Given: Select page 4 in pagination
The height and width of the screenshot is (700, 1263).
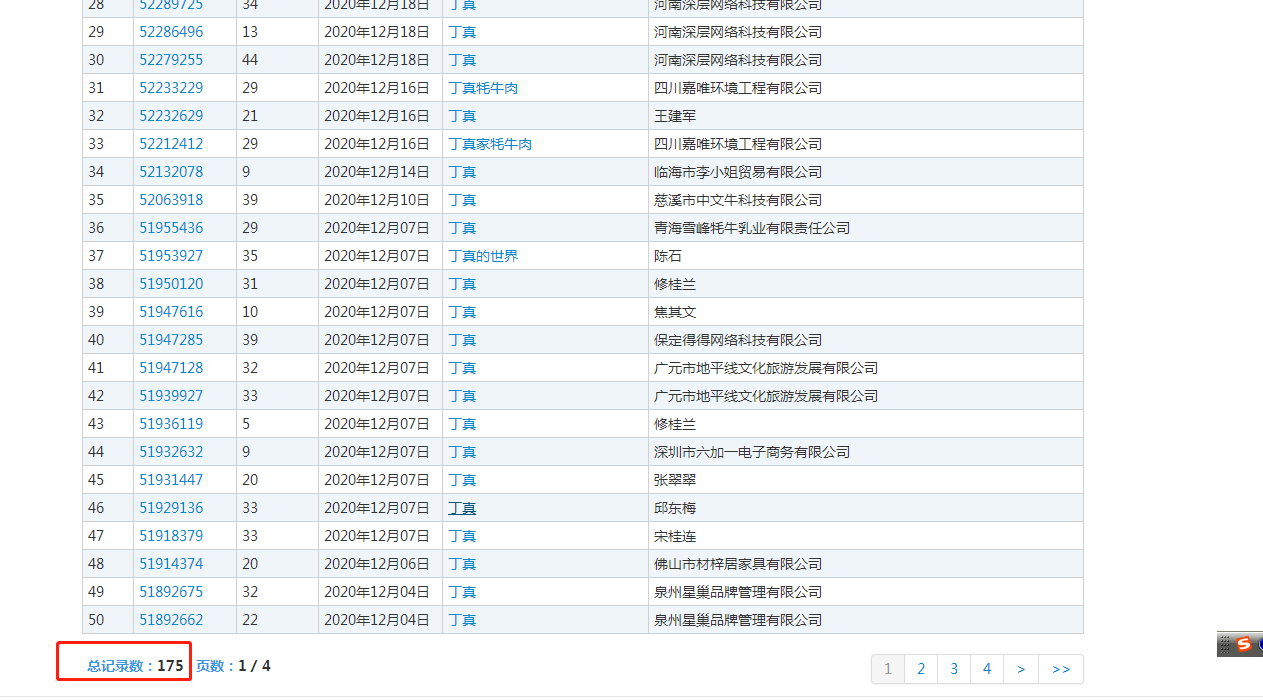Looking at the screenshot, I should point(987,669).
